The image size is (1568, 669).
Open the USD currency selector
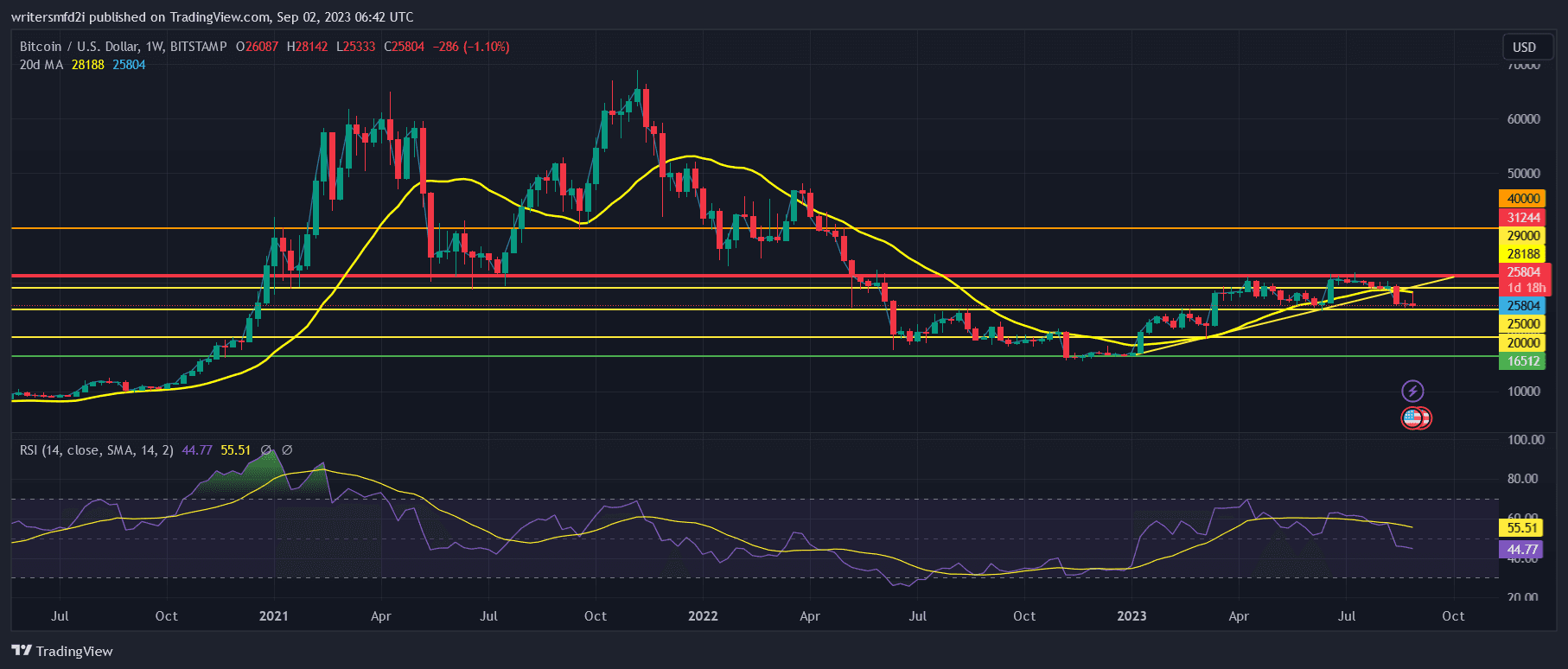pyautogui.click(x=1524, y=47)
